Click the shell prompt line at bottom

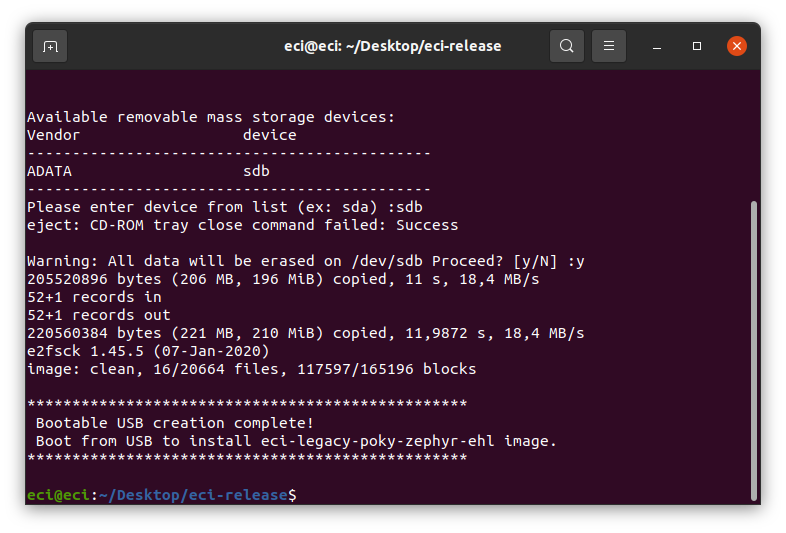[x=161, y=495]
